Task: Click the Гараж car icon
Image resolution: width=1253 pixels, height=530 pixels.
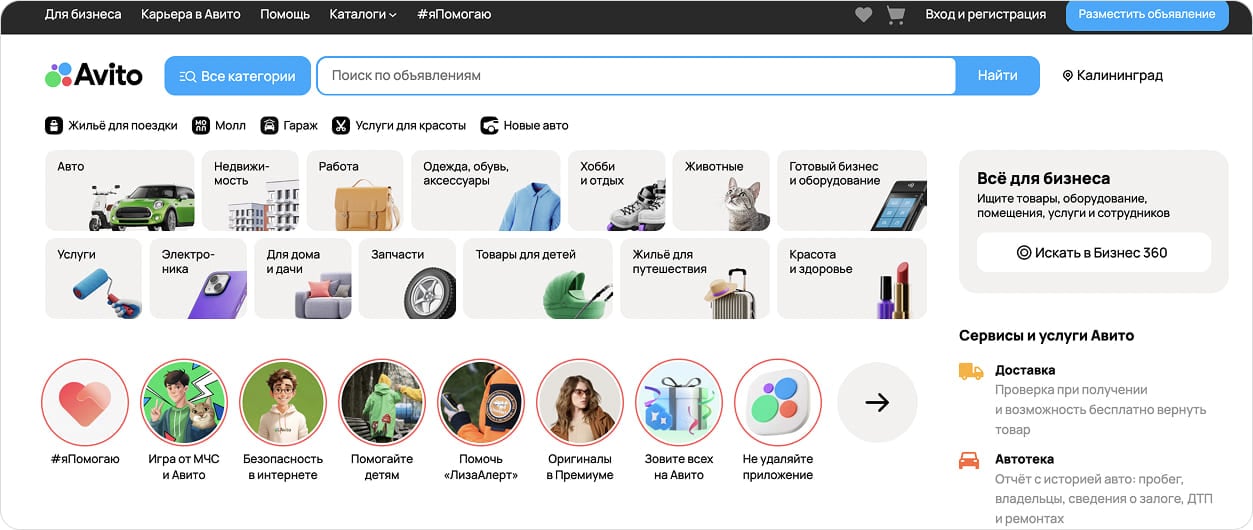Action: click(x=269, y=126)
